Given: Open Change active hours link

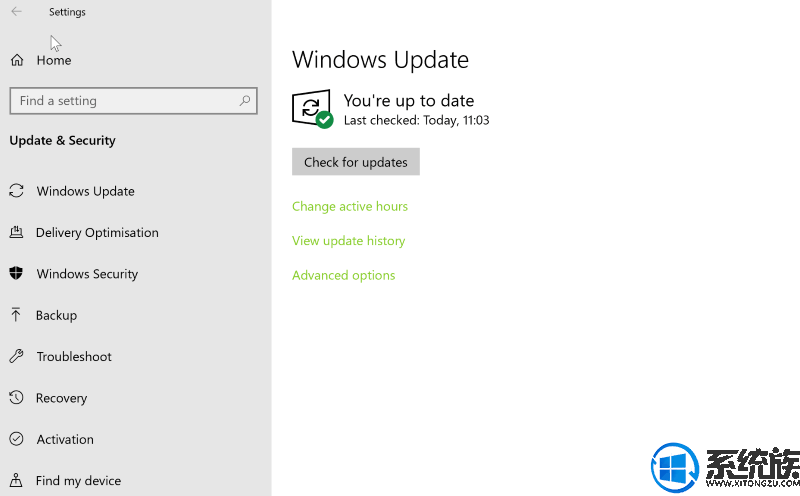Looking at the screenshot, I should coord(349,206).
